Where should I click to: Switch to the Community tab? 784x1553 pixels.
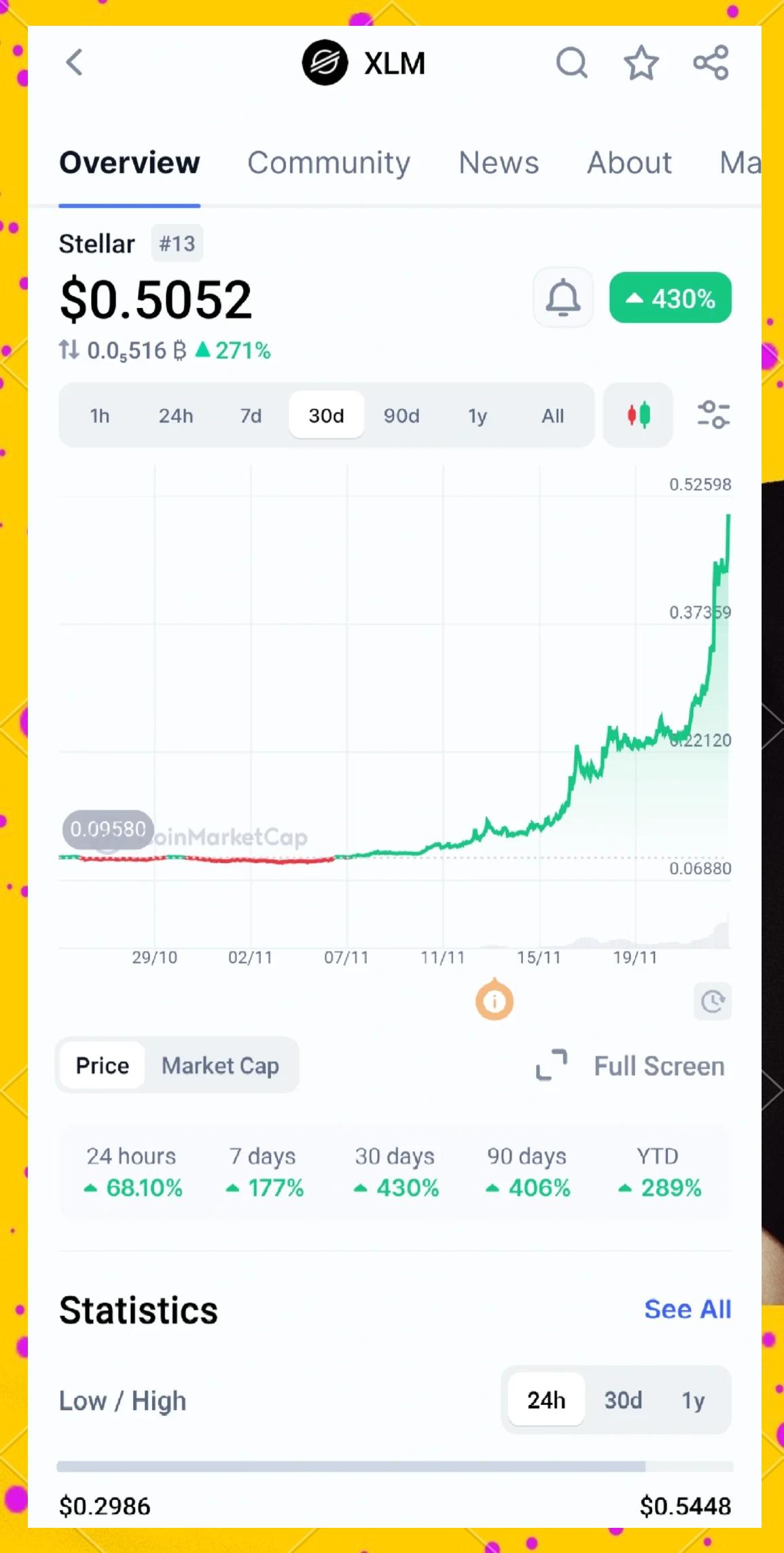click(x=329, y=162)
